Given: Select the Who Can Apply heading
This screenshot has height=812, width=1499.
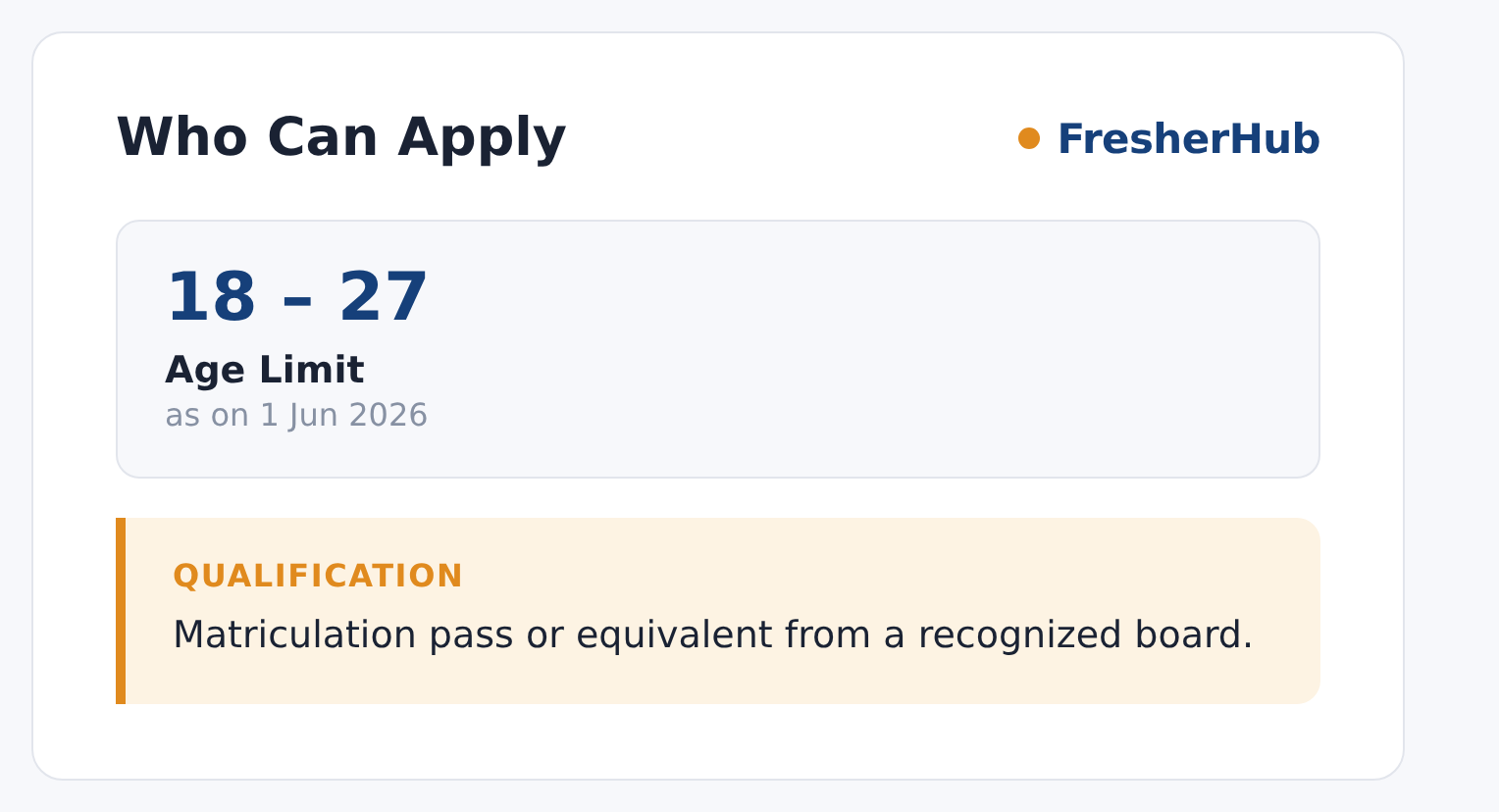Looking at the screenshot, I should [x=341, y=137].
